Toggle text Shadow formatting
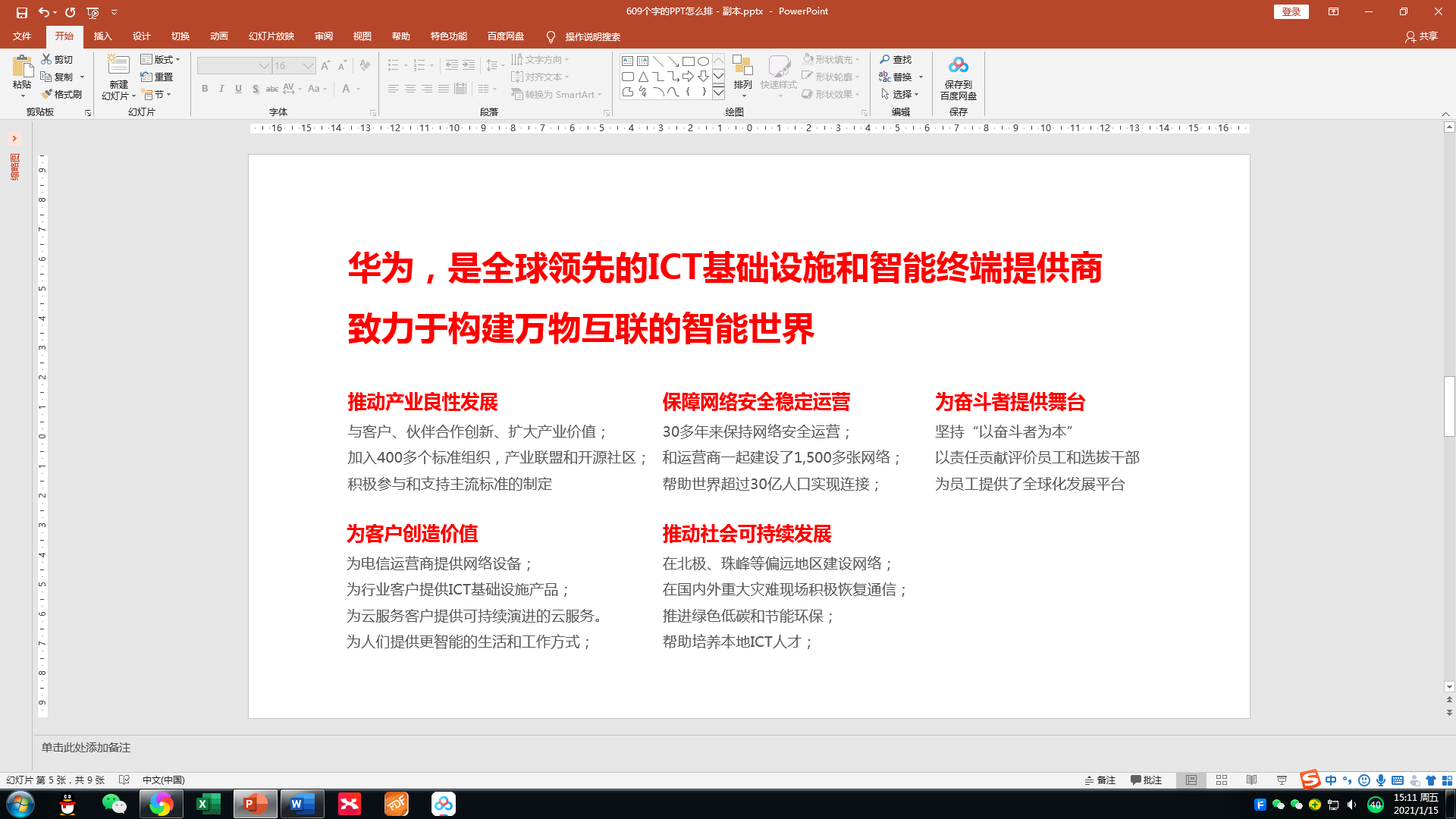This screenshot has height=819, width=1456. click(x=256, y=89)
